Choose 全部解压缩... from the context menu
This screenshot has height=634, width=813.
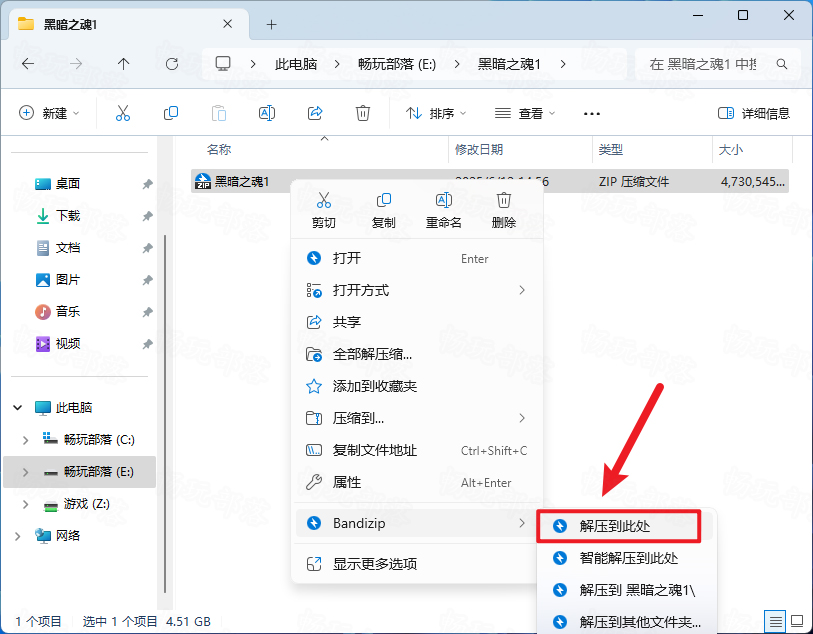click(417, 355)
